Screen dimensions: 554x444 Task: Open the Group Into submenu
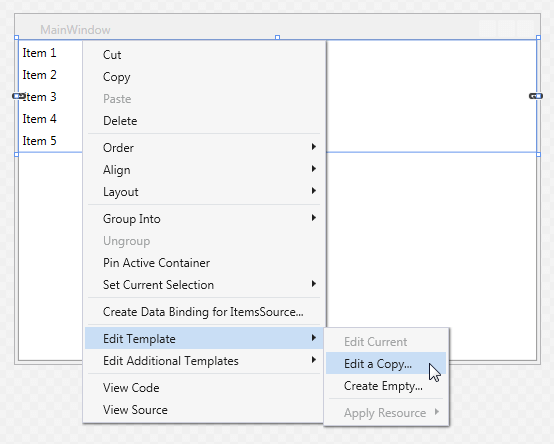[x=204, y=219]
